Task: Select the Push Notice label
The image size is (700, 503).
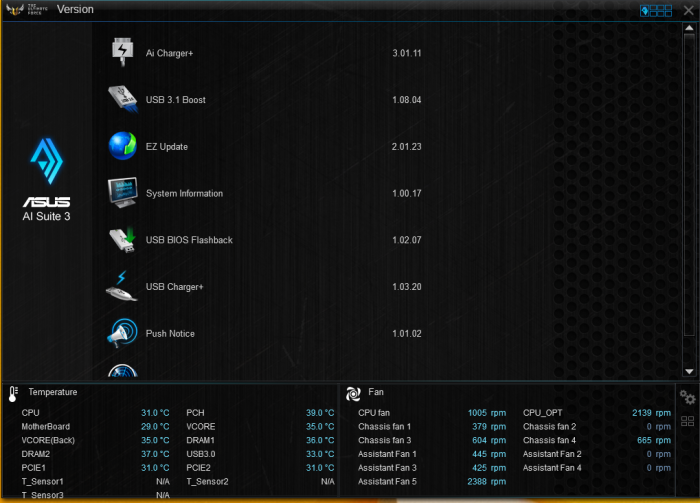Action: [170, 334]
